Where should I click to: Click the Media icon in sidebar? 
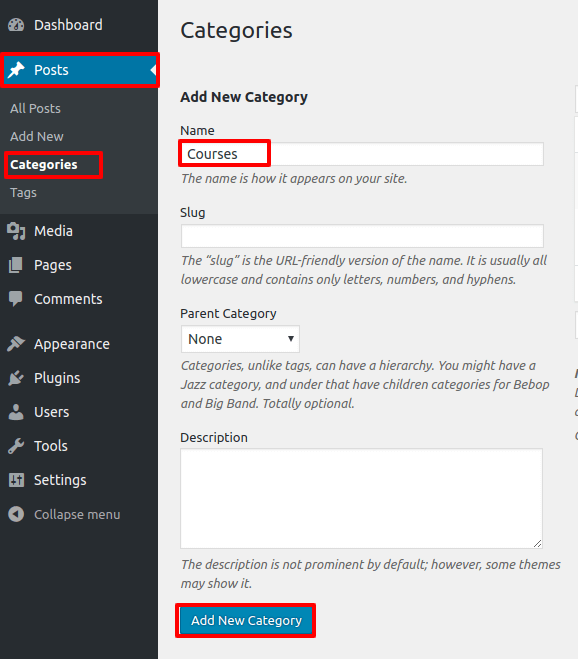coord(16,231)
